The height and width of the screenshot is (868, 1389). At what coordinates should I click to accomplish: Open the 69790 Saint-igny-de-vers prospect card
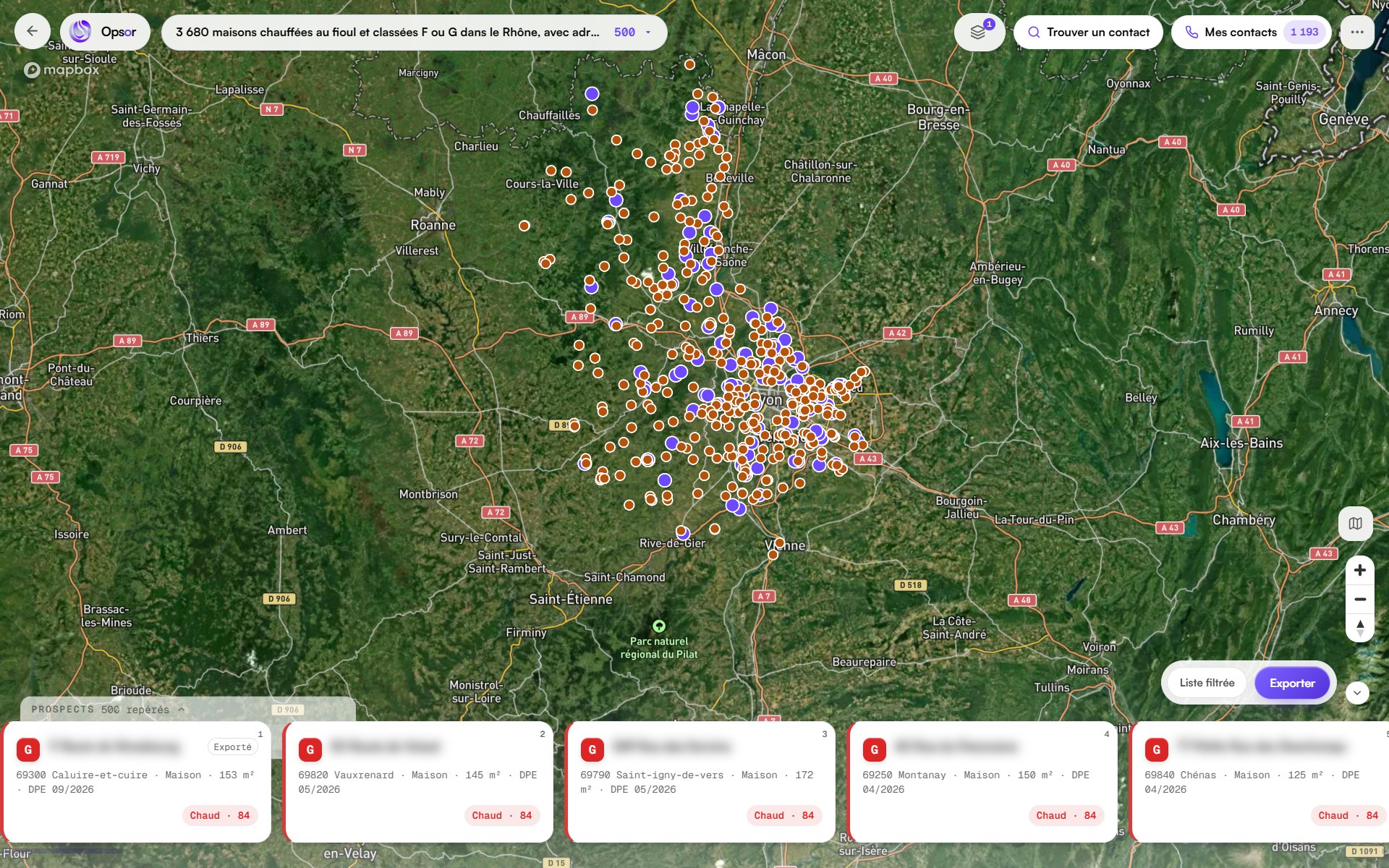coord(701,782)
